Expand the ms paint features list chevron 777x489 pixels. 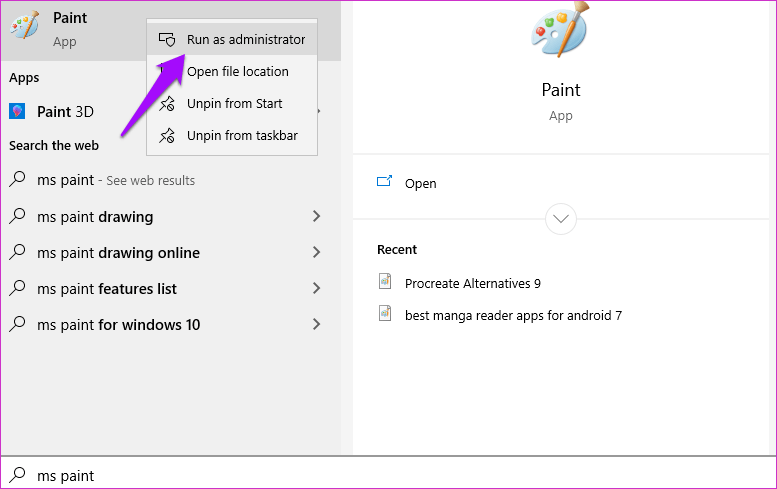tap(316, 289)
